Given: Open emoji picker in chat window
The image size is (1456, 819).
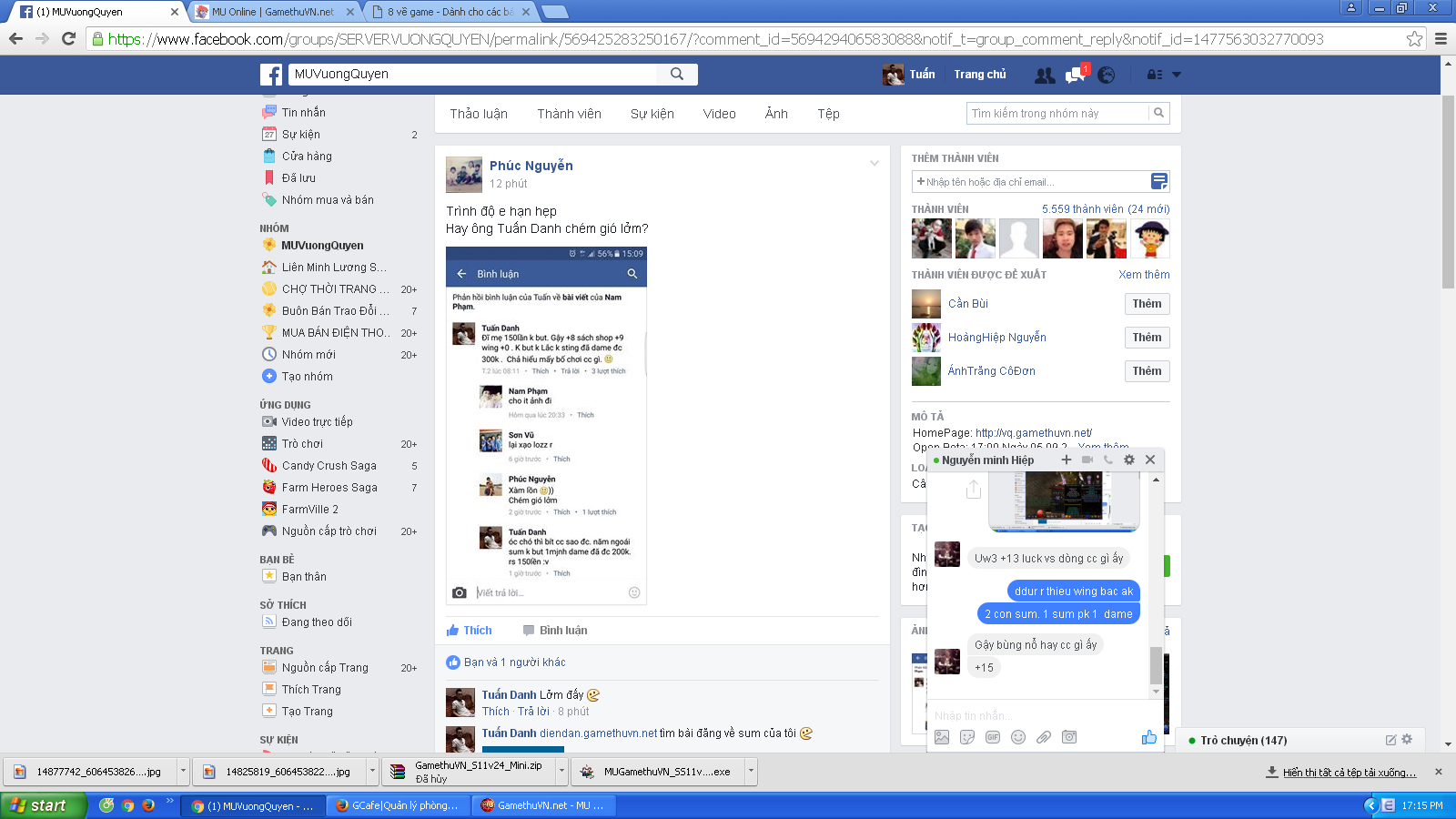Looking at the screenshot, I should [1018, 737].
